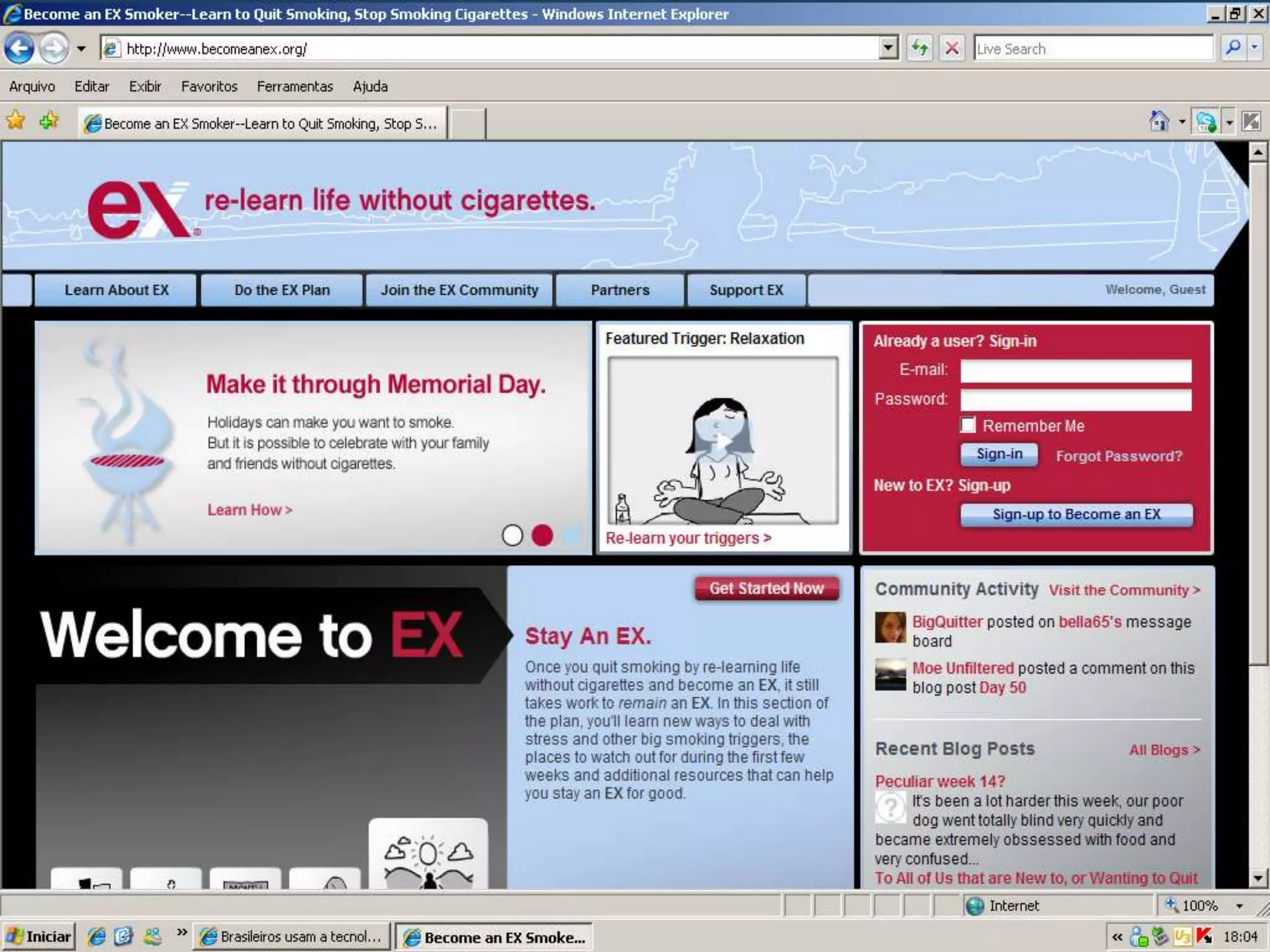
Task: Click the browser Back arrow button
Action: [x=20, y=48]
